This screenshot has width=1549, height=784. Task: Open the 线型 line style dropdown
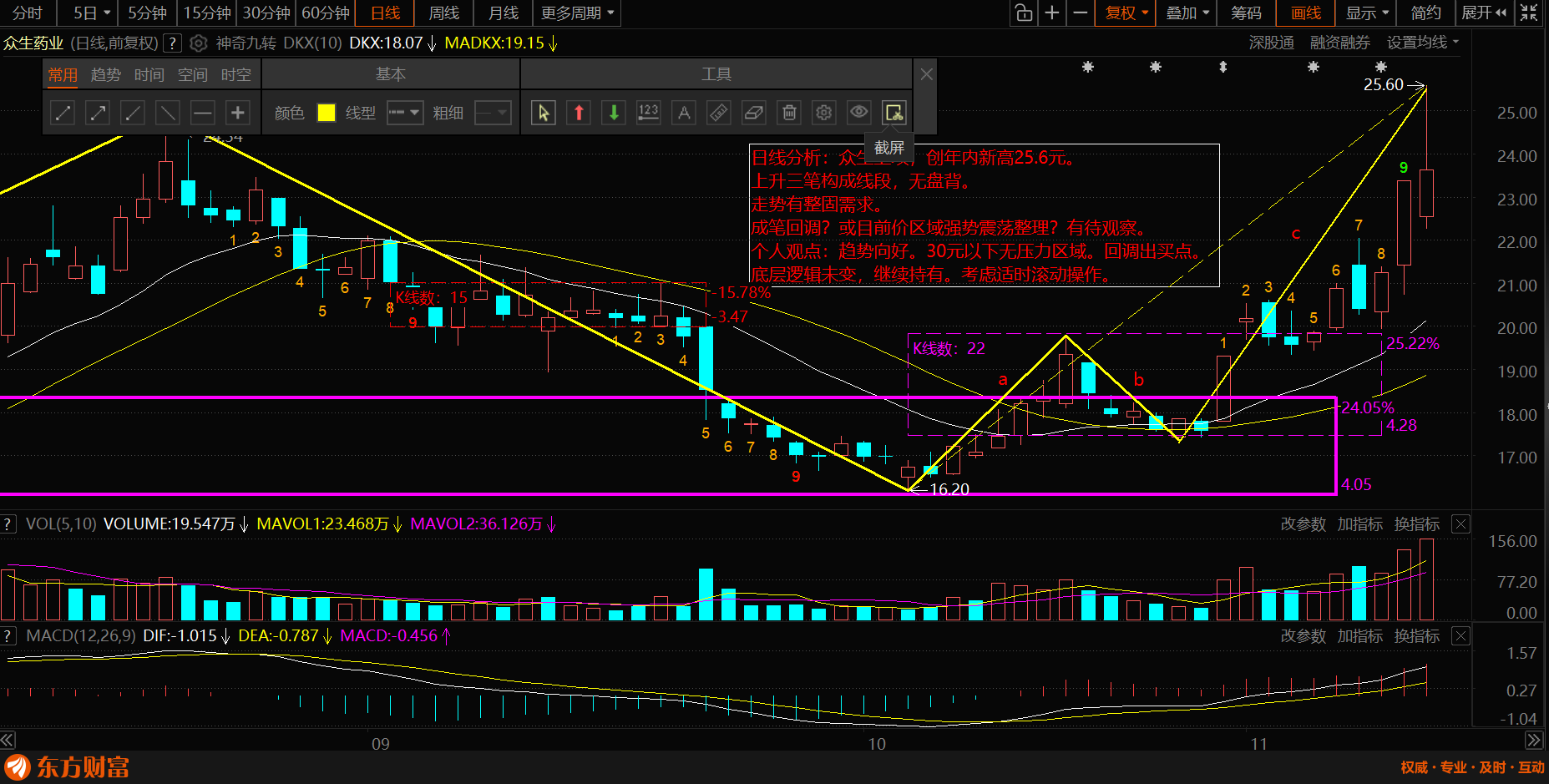click(405, 113)
